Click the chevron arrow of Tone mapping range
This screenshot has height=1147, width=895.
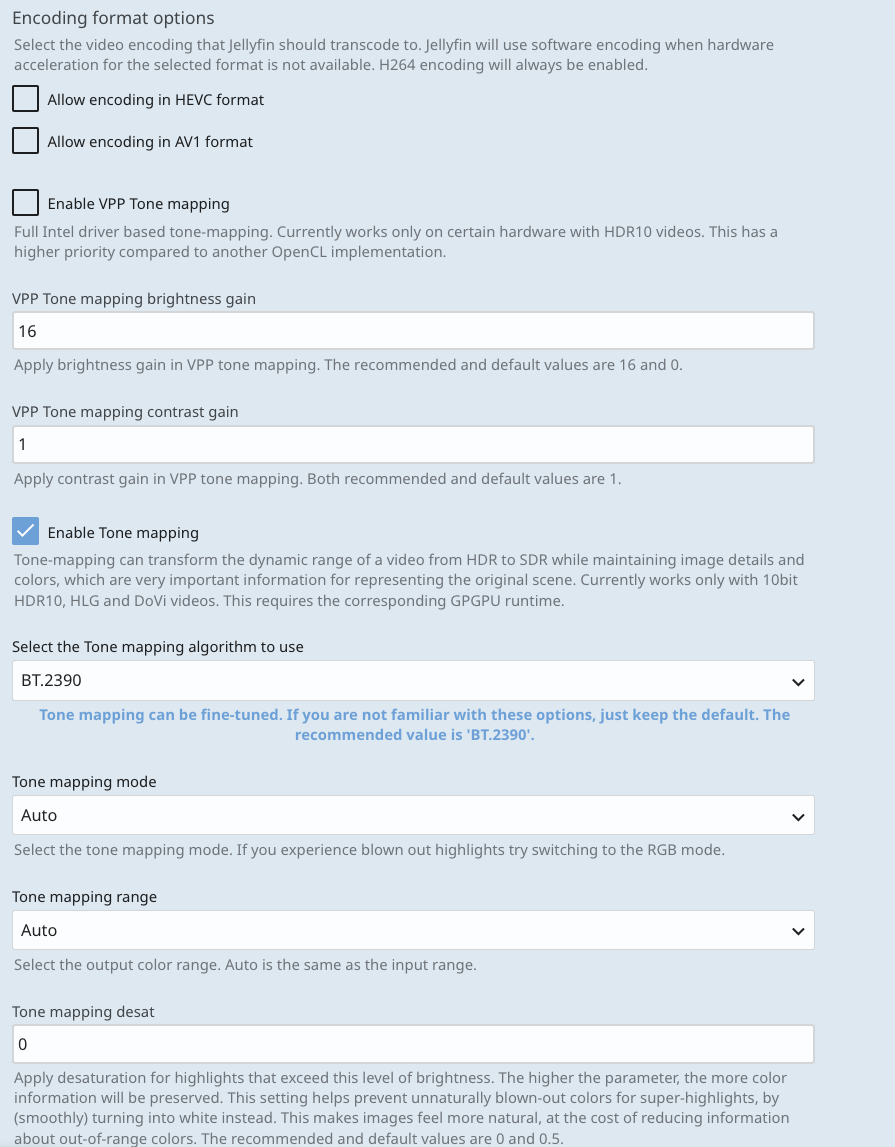(797, 931)
